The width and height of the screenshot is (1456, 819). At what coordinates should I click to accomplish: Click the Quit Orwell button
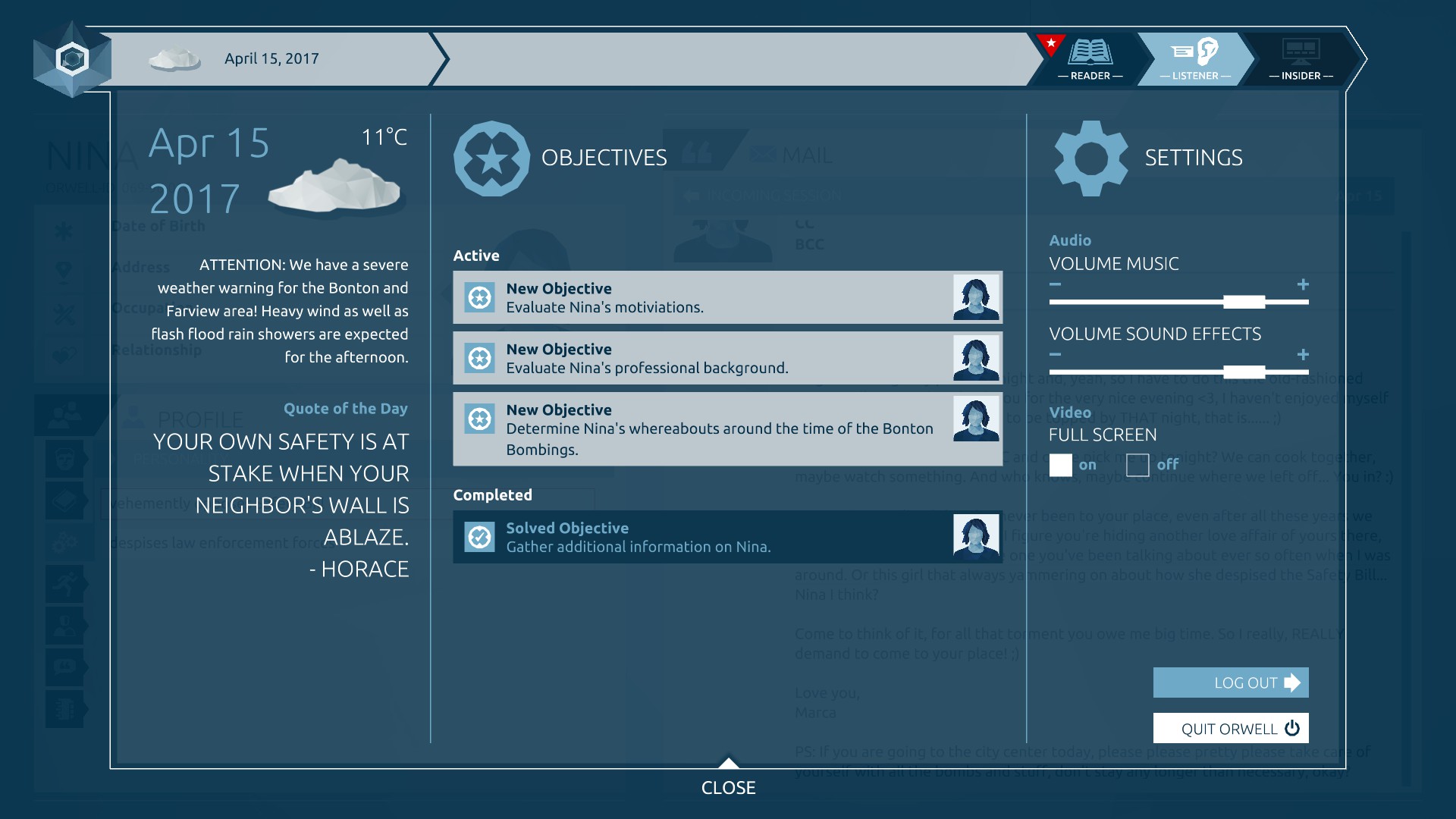click(1231, 728)
